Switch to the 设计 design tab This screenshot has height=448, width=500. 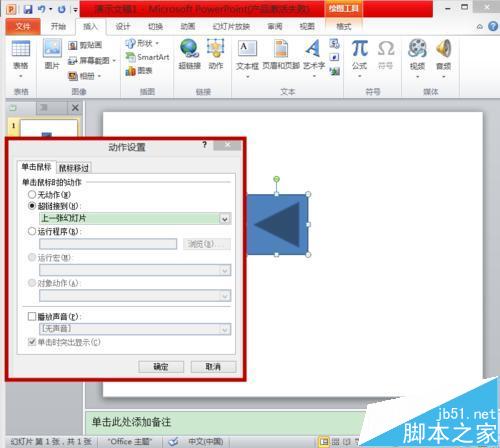tap(123, 26)
